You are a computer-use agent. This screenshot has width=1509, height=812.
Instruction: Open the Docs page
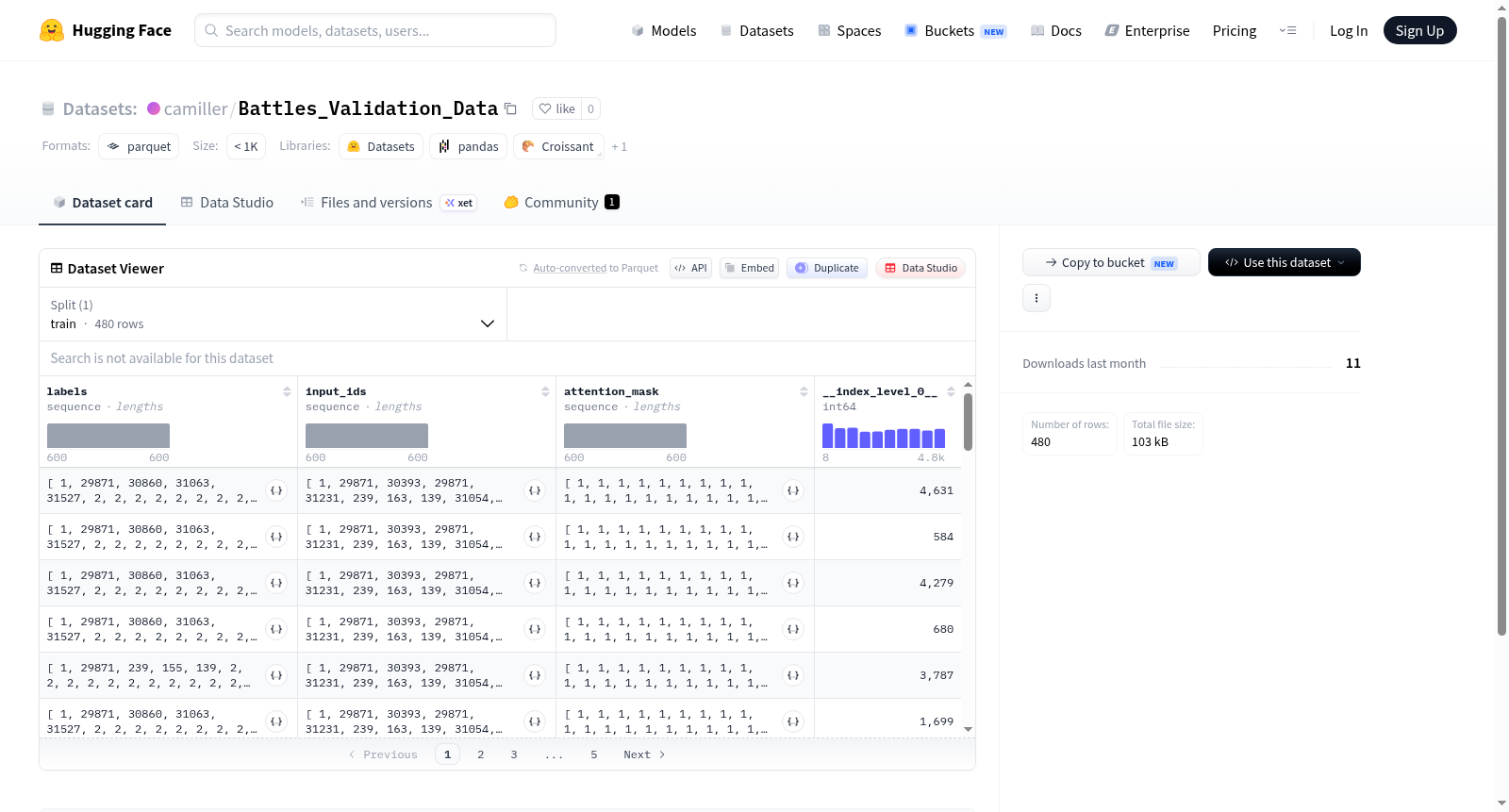[1056, 30]
